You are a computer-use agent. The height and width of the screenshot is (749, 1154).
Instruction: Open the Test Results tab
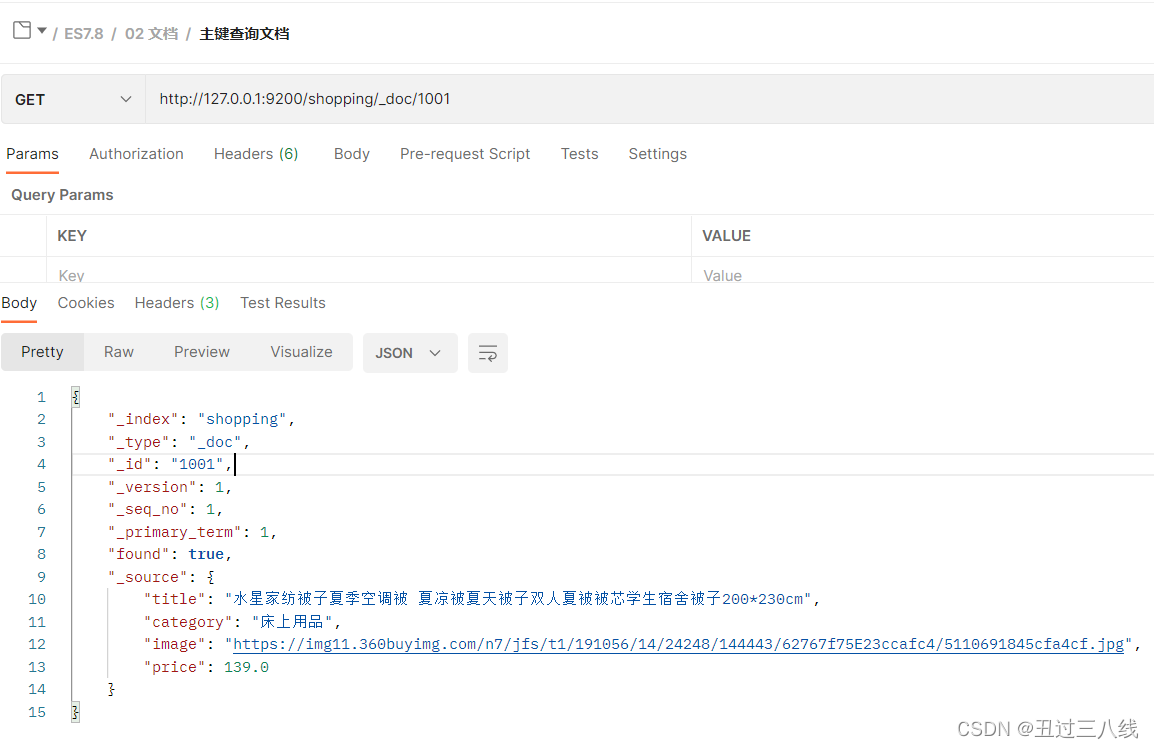coord(283,303)
